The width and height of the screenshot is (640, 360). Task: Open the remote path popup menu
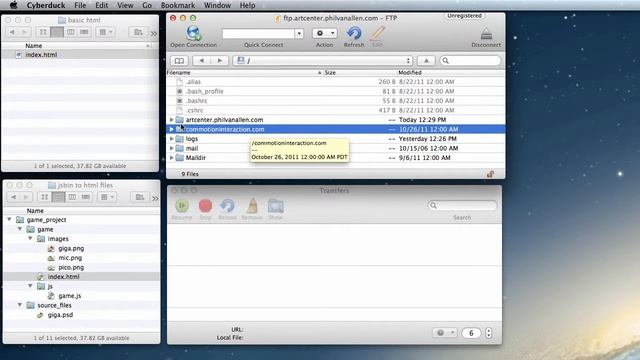pyautogui.click(x=322, y=61)
